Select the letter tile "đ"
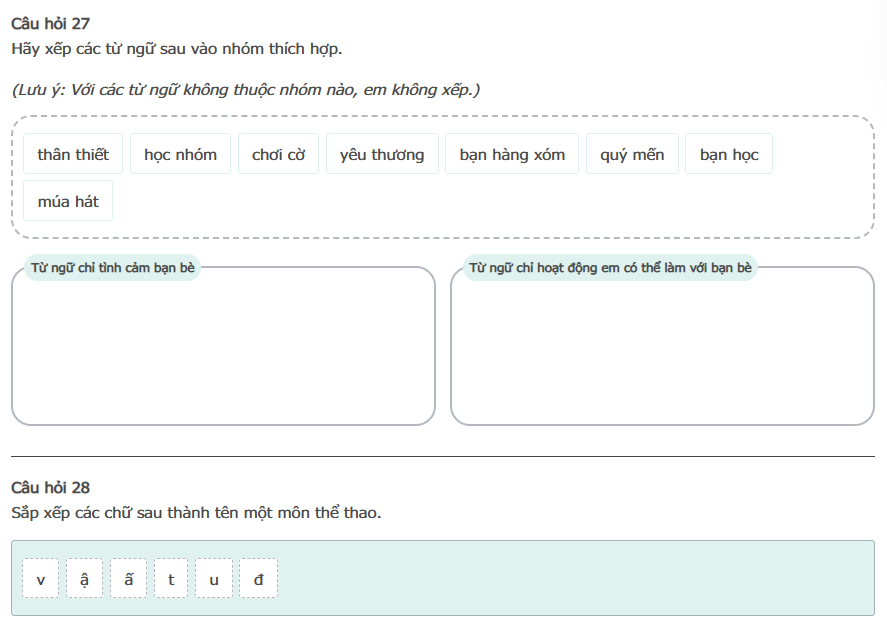This screenshot has height=626, width=887. point(258,579)
